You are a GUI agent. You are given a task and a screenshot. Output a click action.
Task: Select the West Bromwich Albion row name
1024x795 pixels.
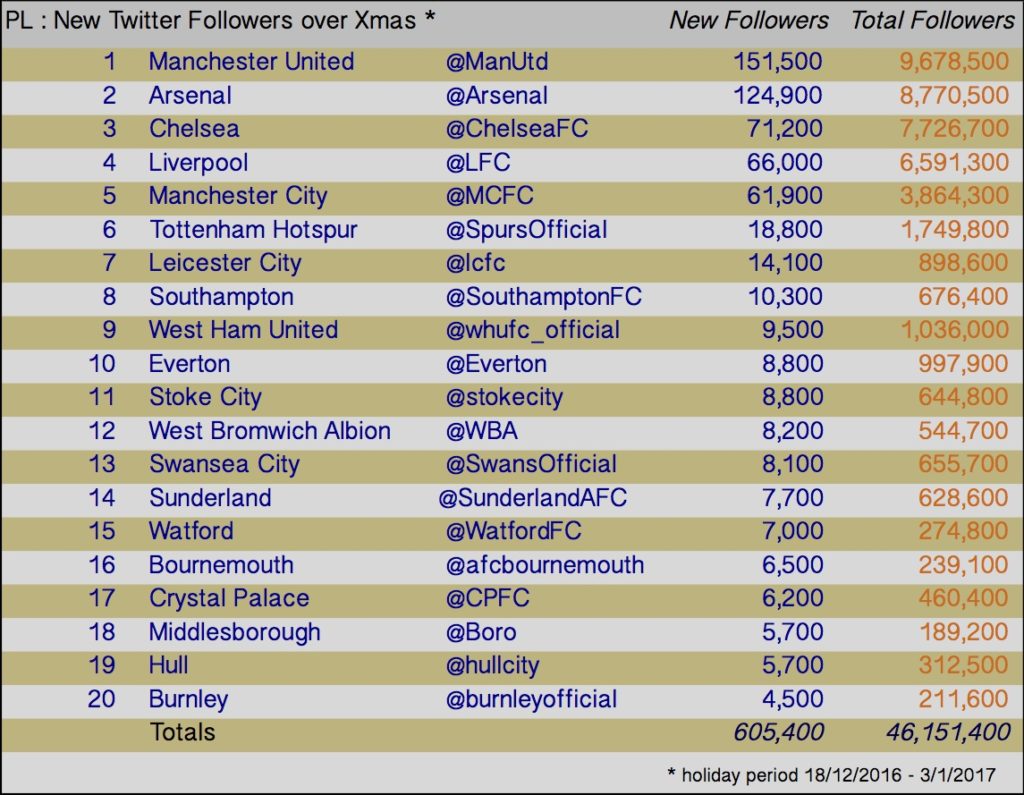[270, 431]
